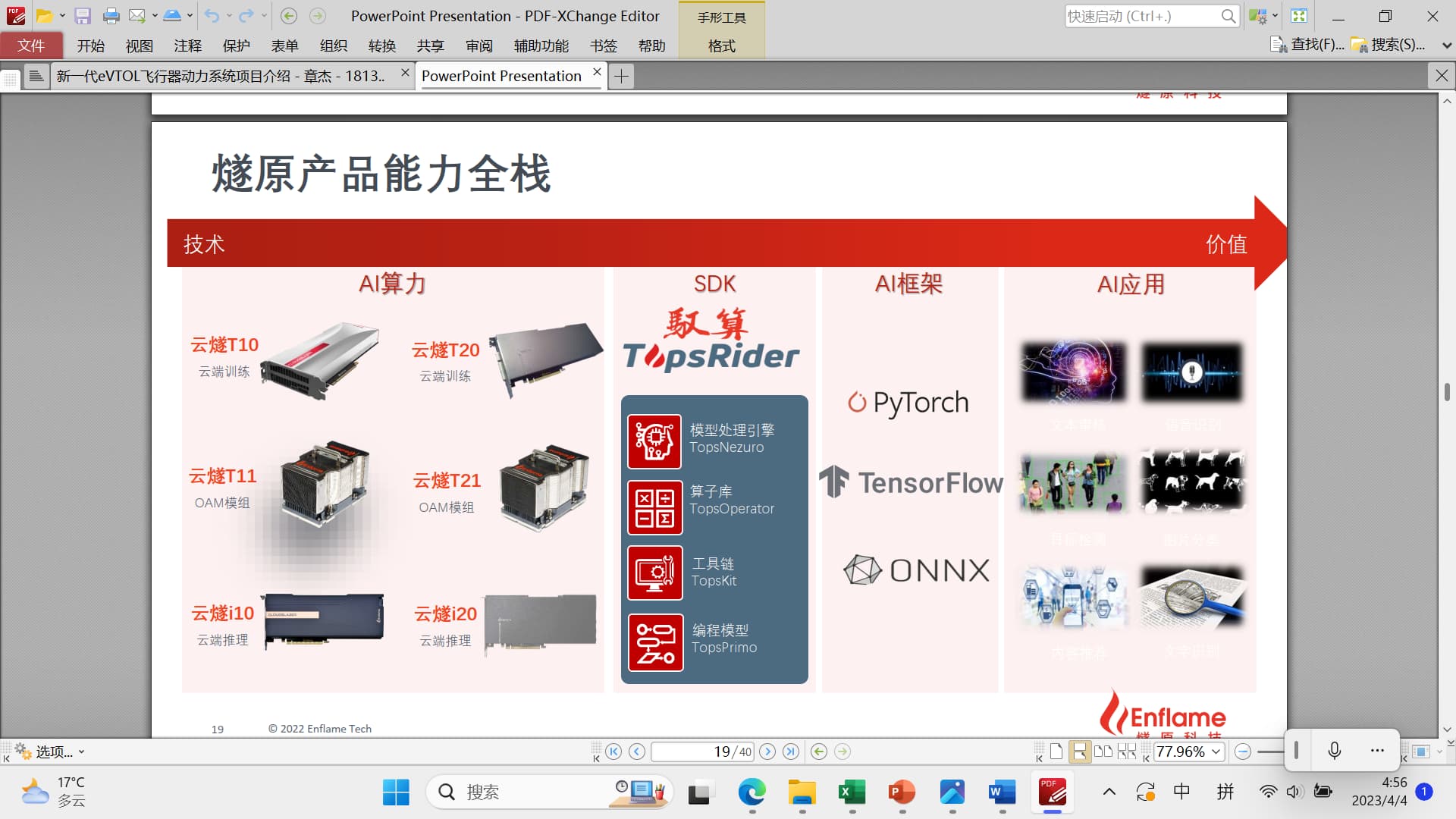Click the Windows taskbar search box
This screenshot has width=1456, height=819.
(x=549, y=792)
